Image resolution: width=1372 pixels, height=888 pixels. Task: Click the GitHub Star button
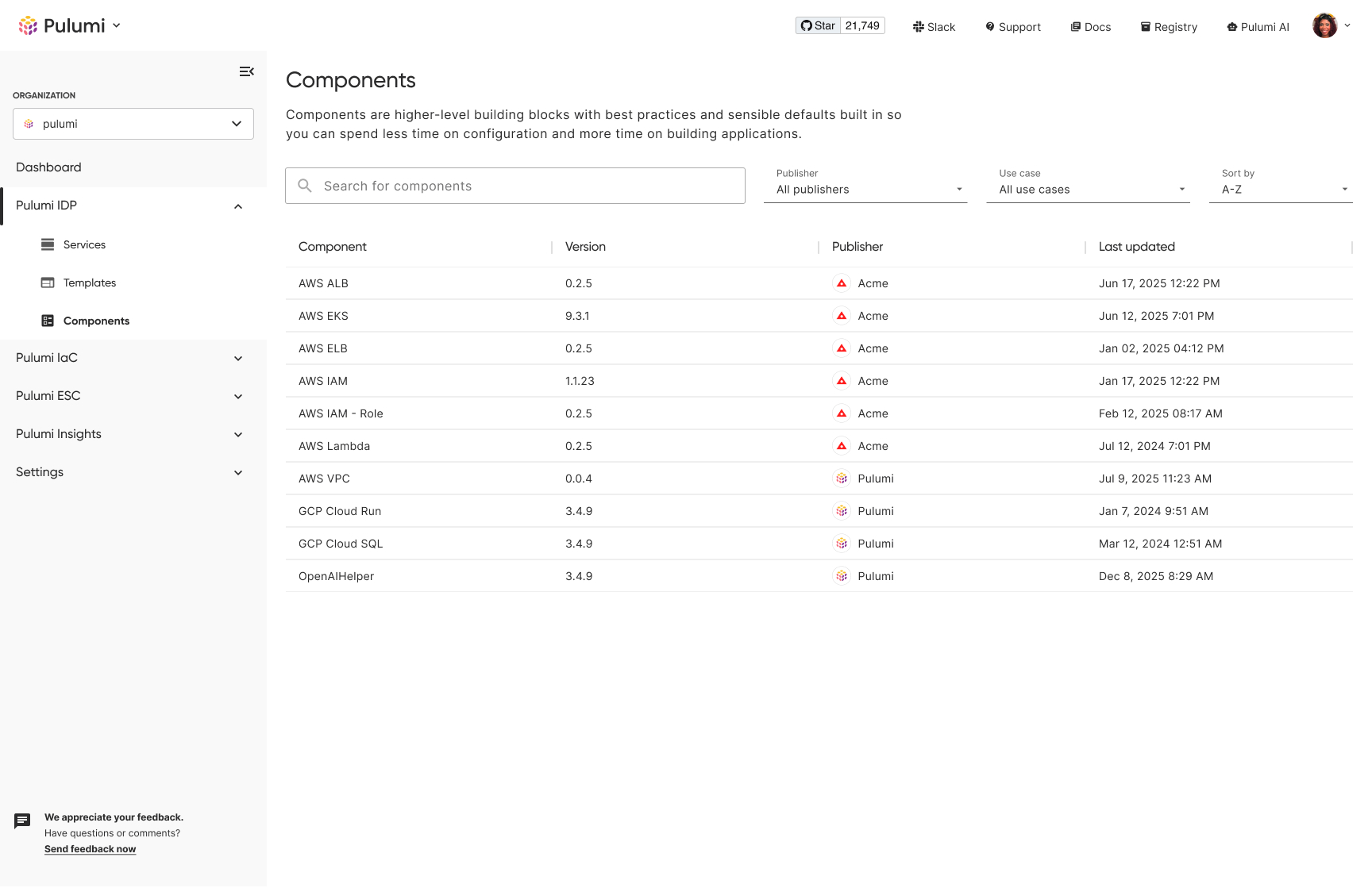point(818,25)
